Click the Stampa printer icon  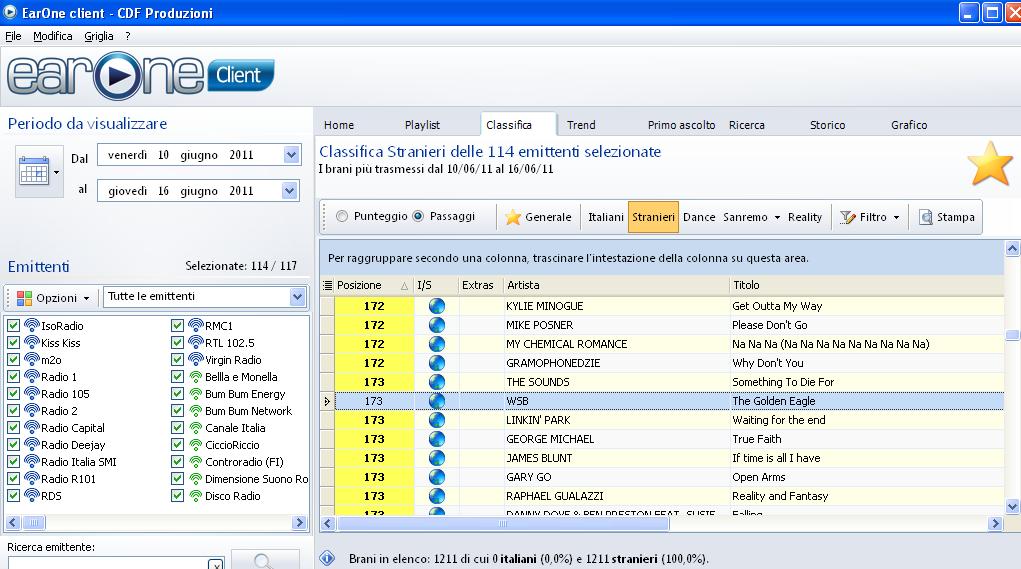pos(925,217)
